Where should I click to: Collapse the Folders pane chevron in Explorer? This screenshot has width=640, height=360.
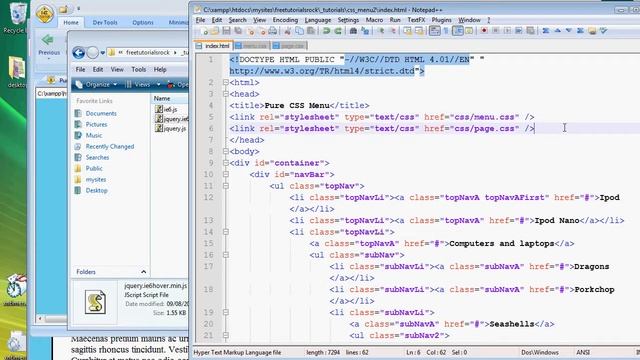[143, 272]
